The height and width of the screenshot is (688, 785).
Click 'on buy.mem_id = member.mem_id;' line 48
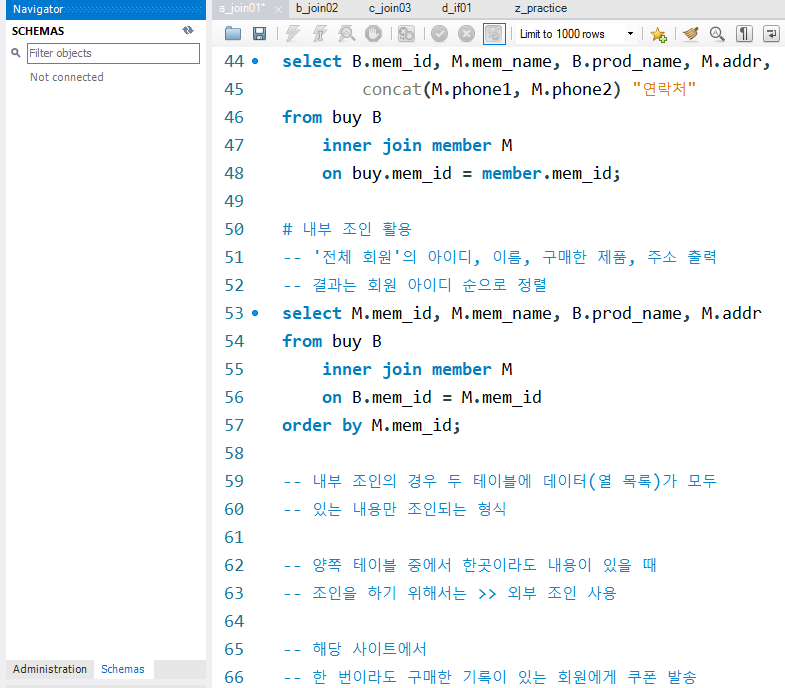(471, 174)
